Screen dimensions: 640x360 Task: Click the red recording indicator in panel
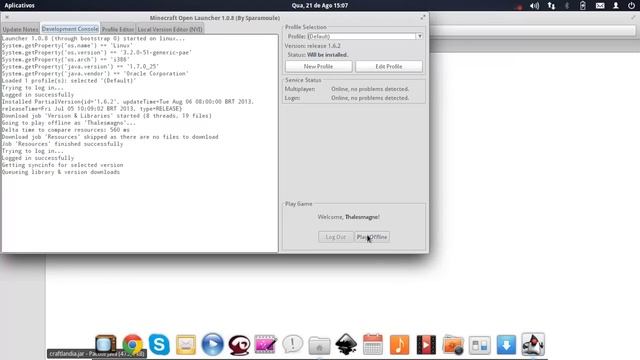(519, 7)
